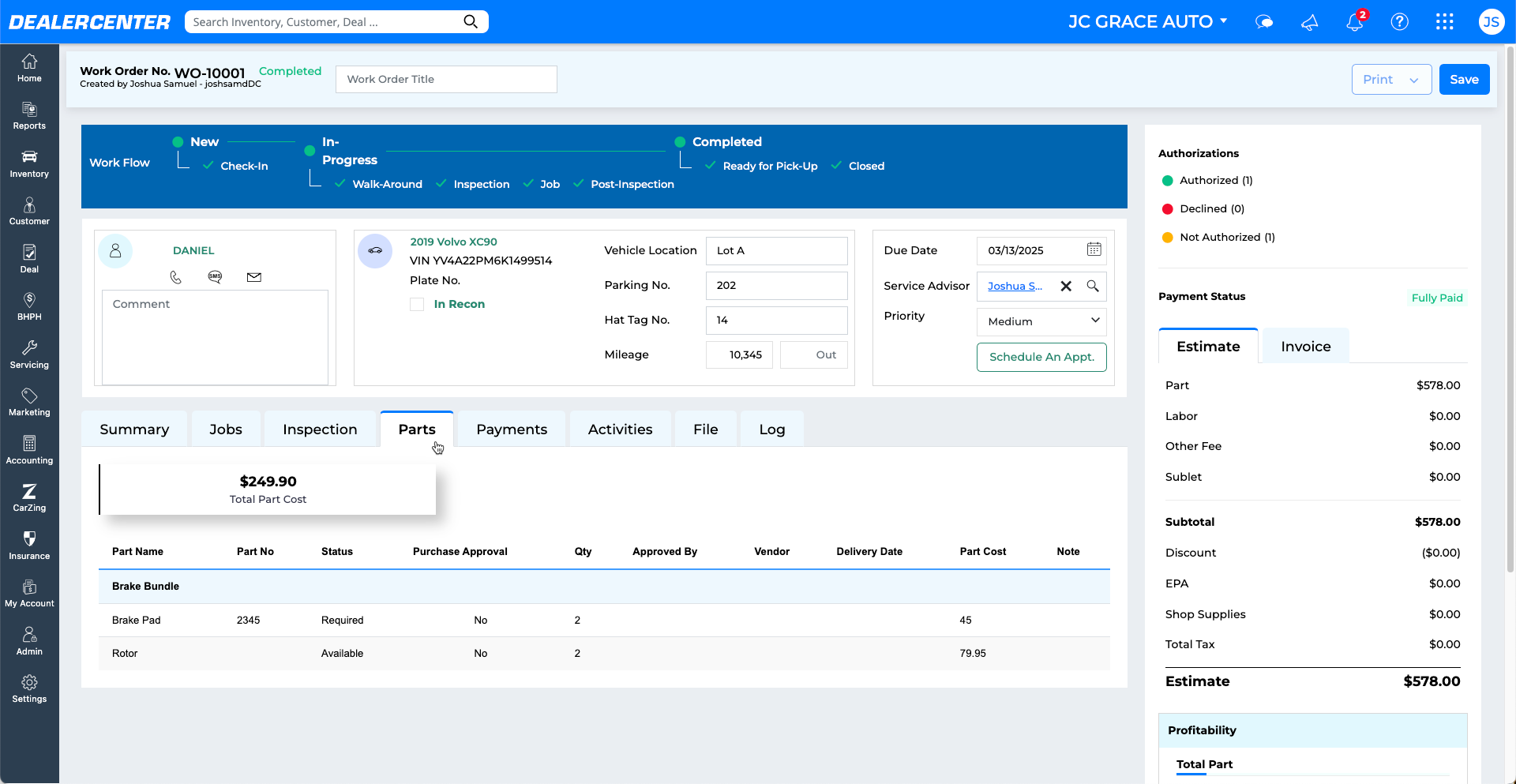This screenshot has width=1516, height=784.
Task: Open 2019 Volvo XC90 vehicle link
Action: click(453, 242)
